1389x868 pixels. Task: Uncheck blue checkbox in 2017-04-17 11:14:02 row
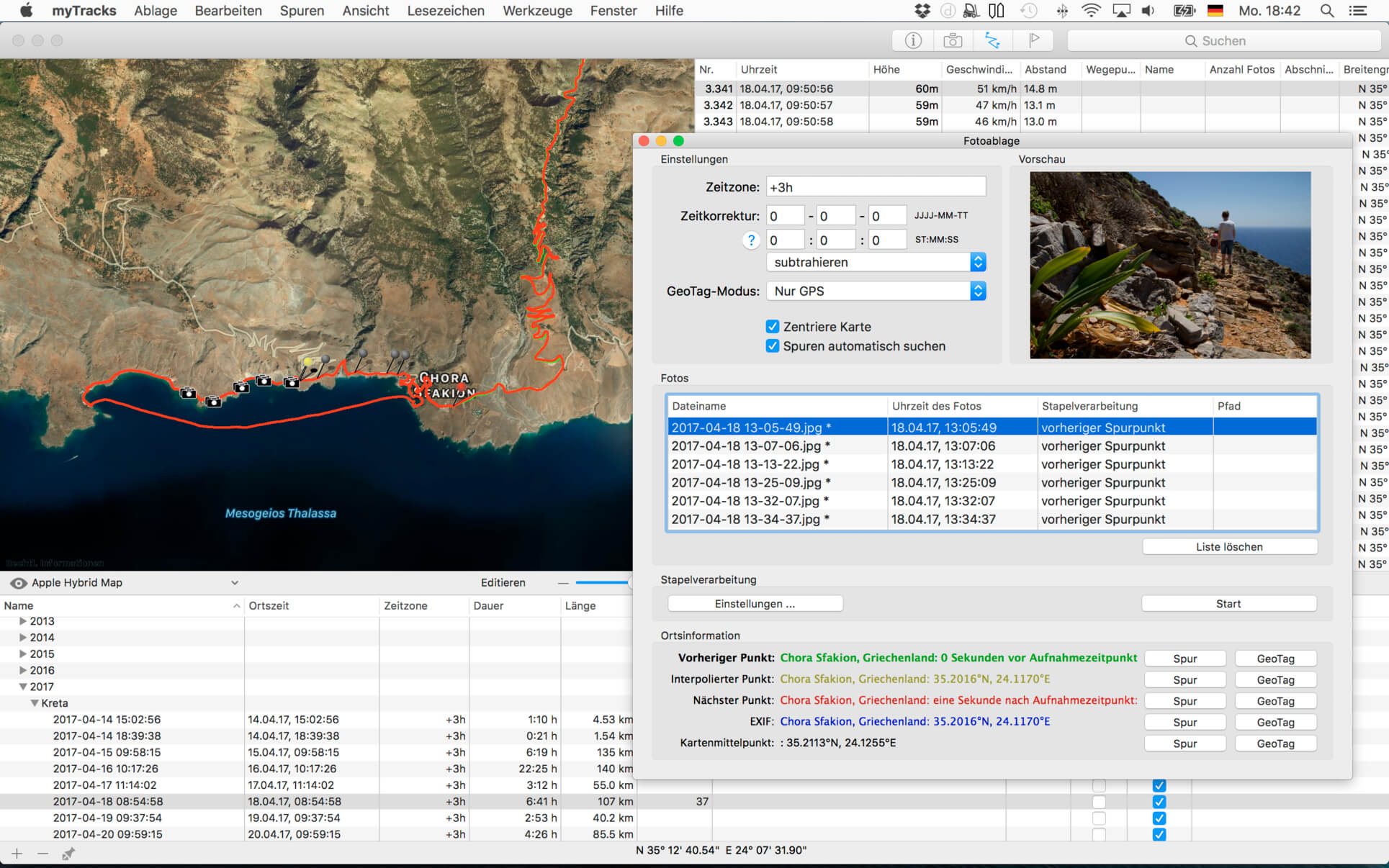pos(1159,785)
